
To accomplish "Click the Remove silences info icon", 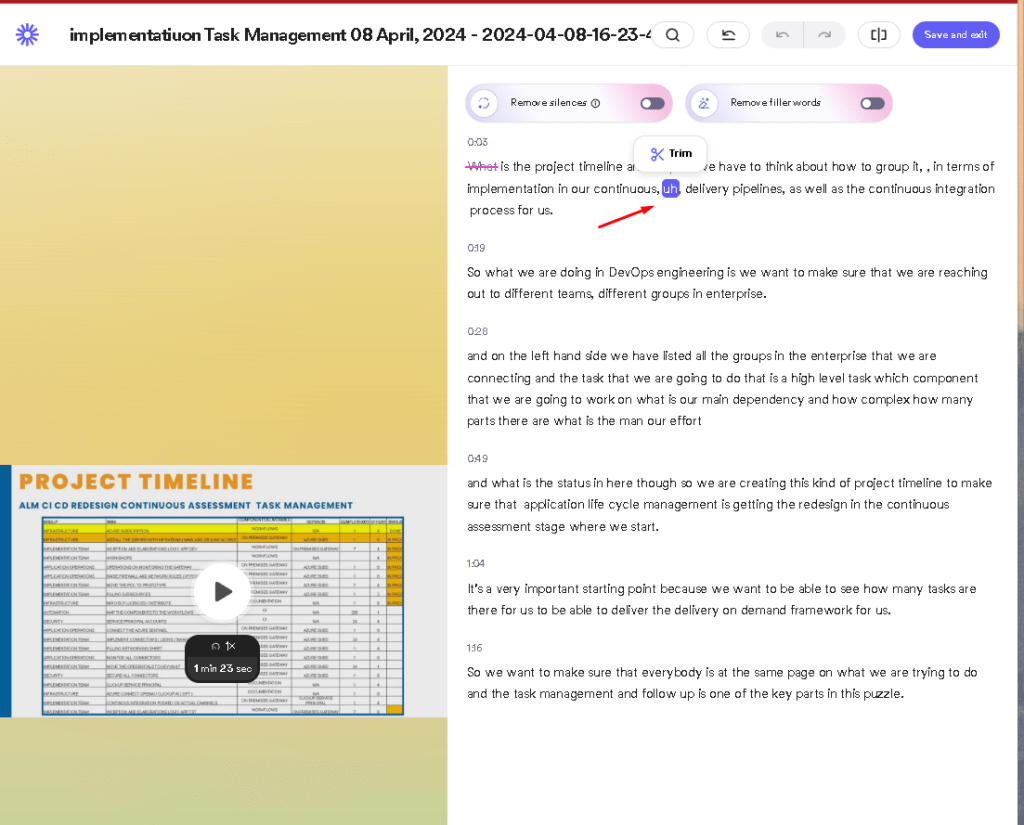I will (x=595, y=103).
